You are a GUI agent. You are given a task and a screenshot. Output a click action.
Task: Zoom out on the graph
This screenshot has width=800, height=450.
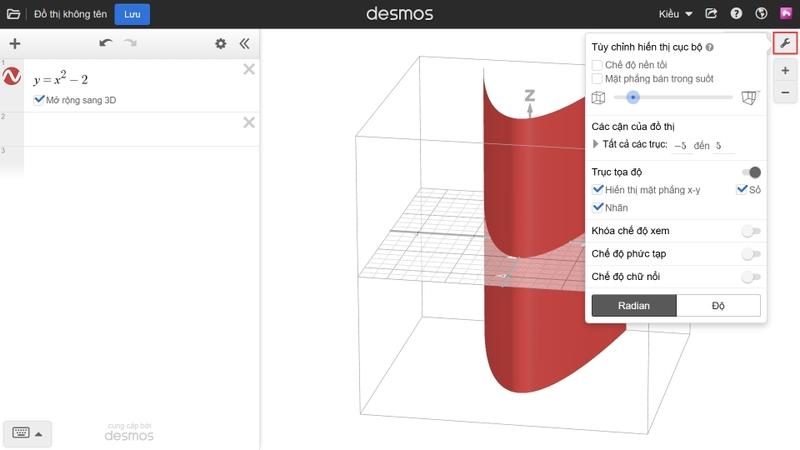pos(785,92)
